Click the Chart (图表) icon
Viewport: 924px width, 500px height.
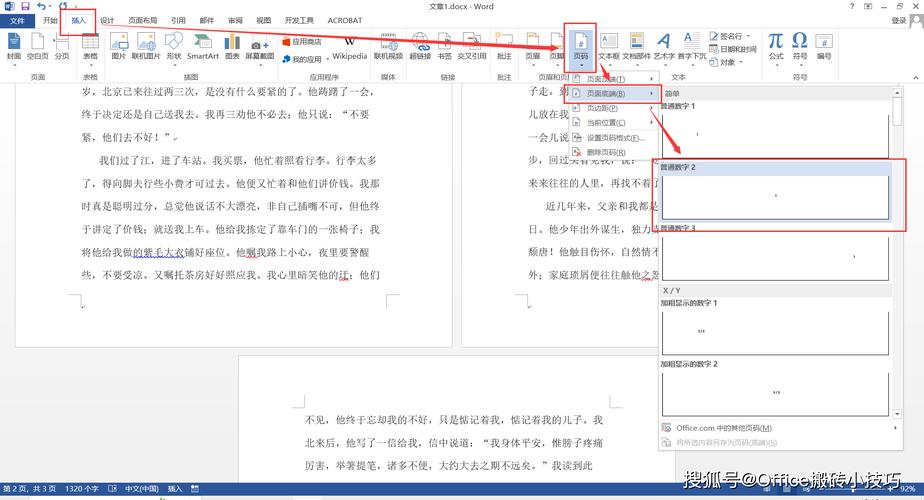(x=232, y=47)
